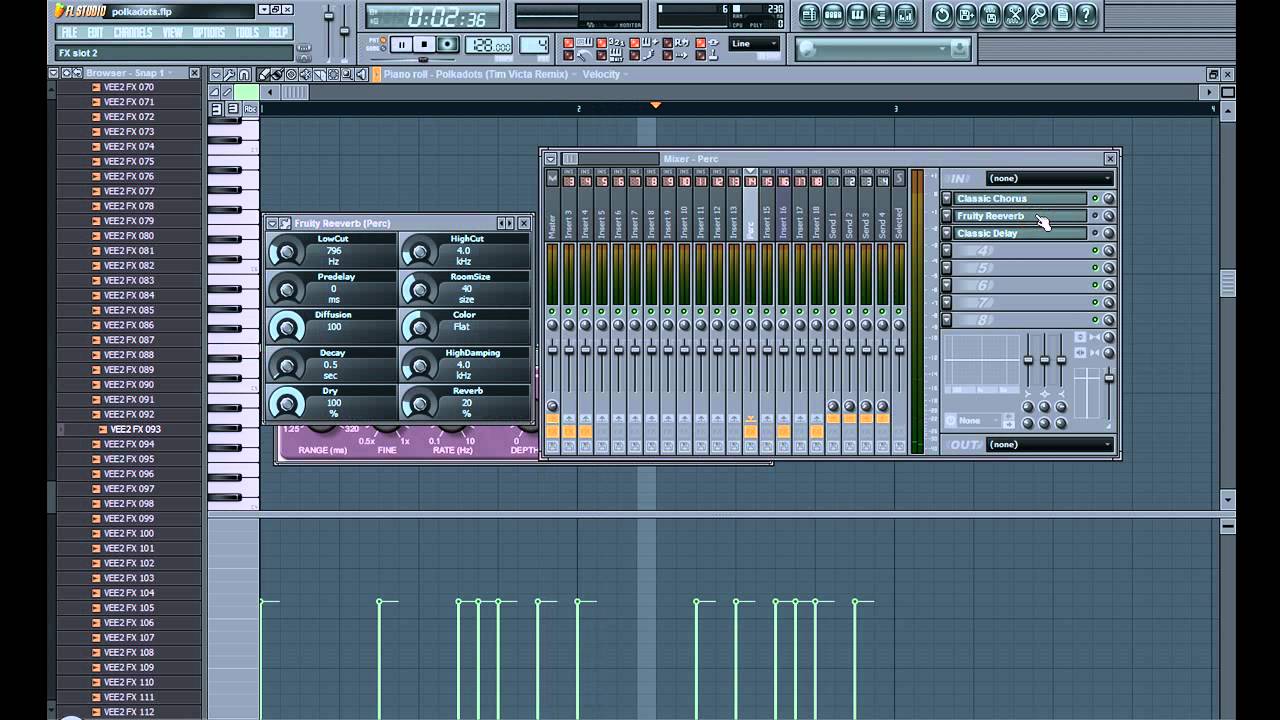
Task: Click the Reeverb Decay knob
Action: point(287,364)
